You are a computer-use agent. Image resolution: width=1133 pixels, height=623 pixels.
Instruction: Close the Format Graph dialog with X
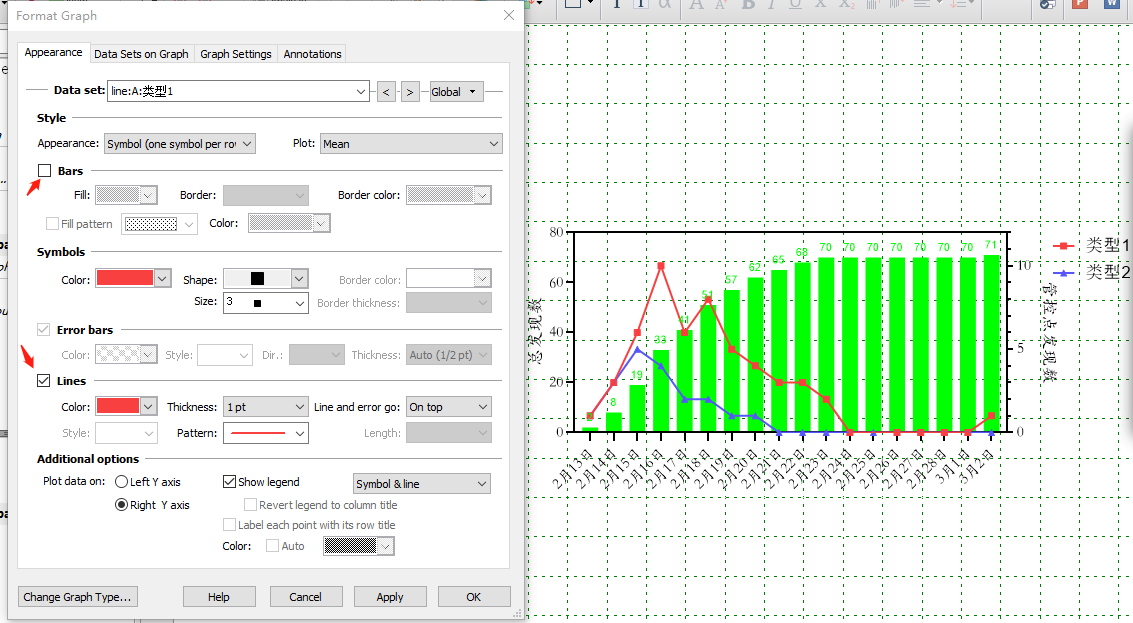pos(509,16)
